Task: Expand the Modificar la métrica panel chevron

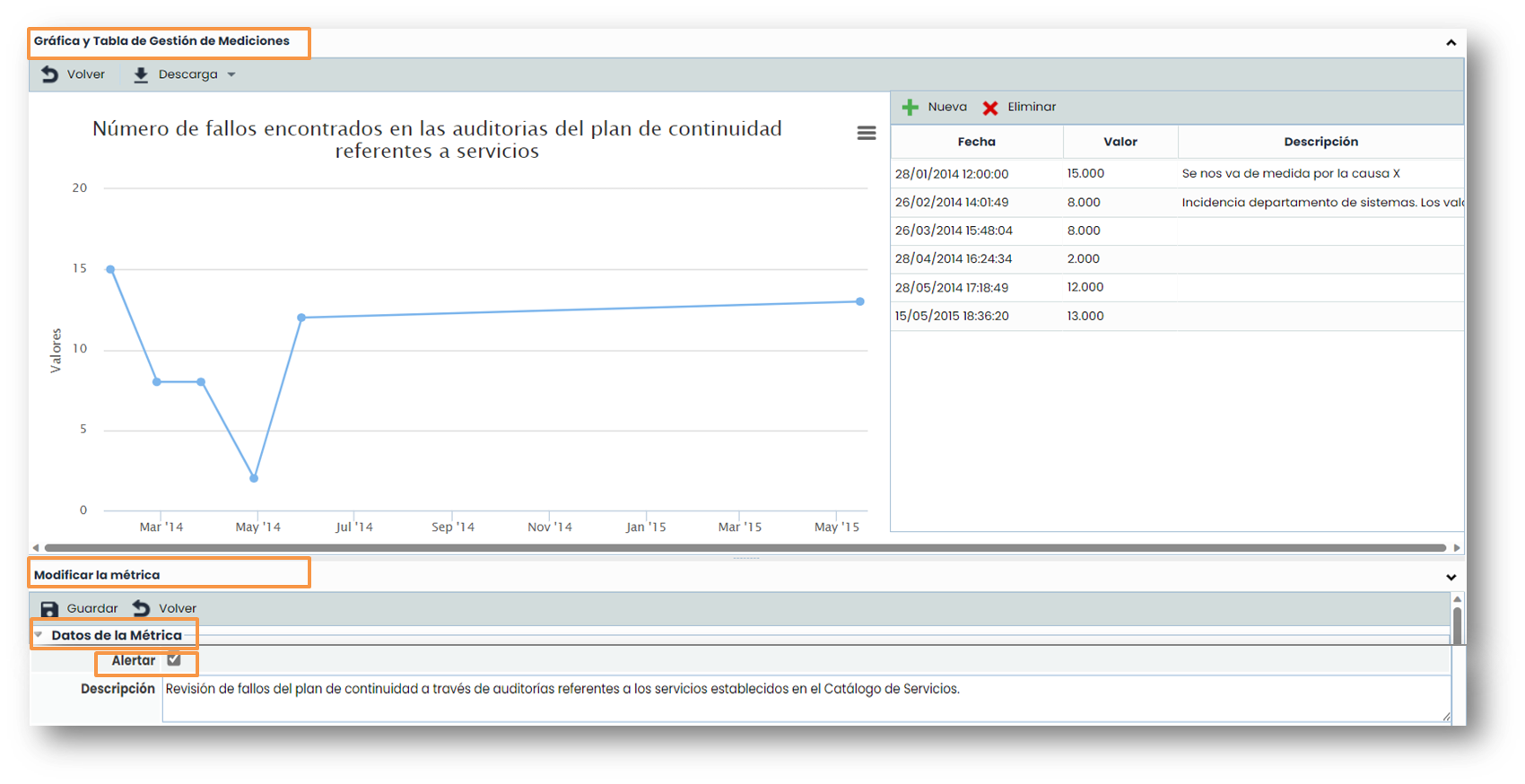Action: [1451, 578]
